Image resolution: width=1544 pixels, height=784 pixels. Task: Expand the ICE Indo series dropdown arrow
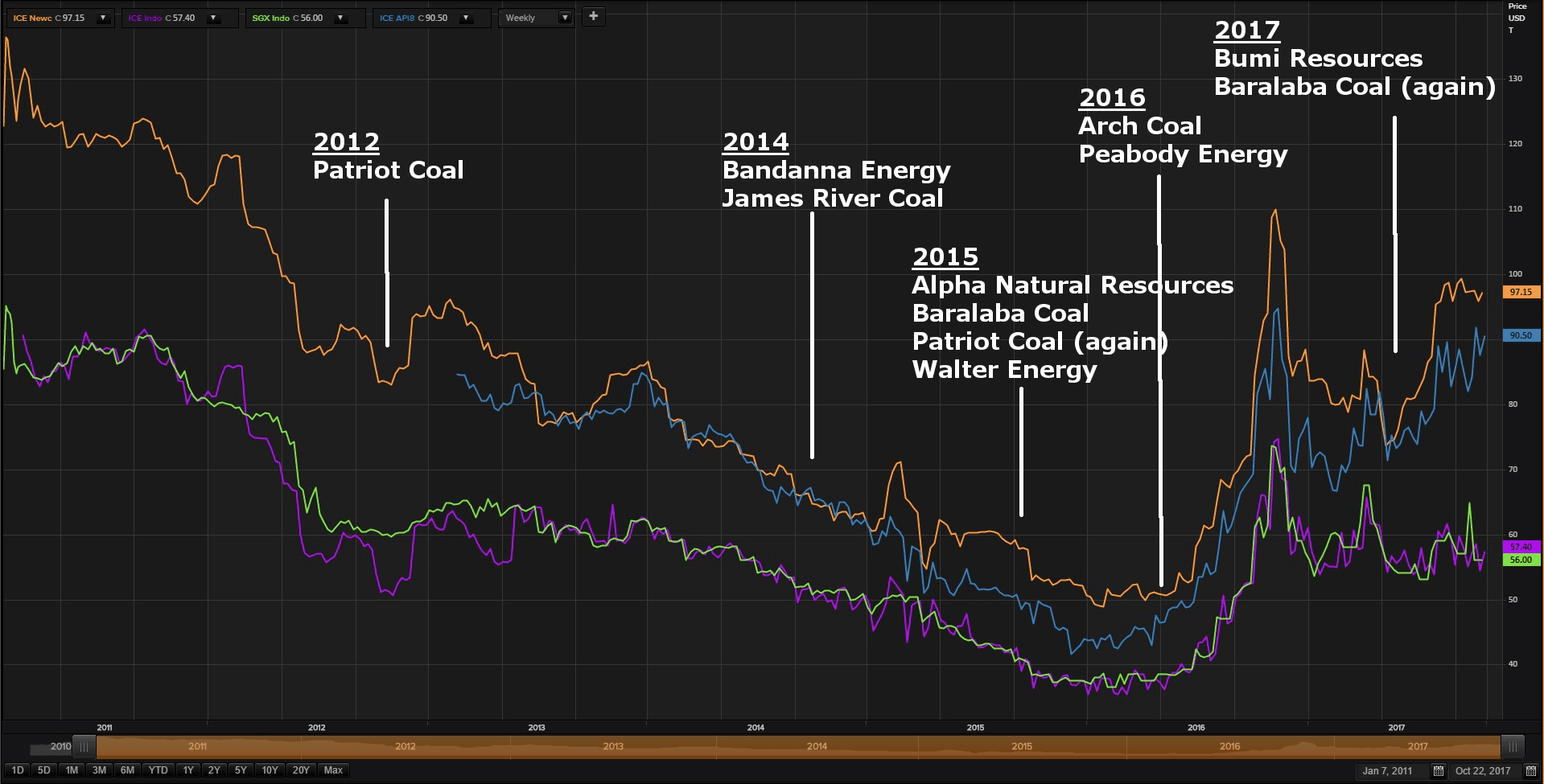tap(213, 18)
